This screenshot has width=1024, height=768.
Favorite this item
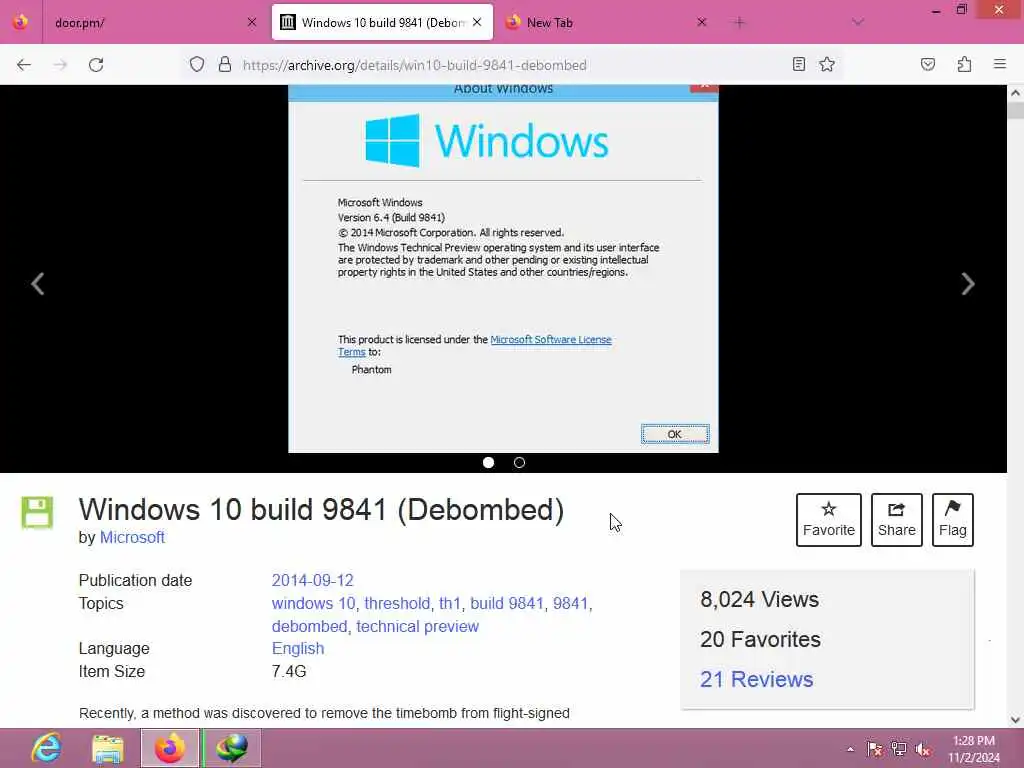point(828,520)
